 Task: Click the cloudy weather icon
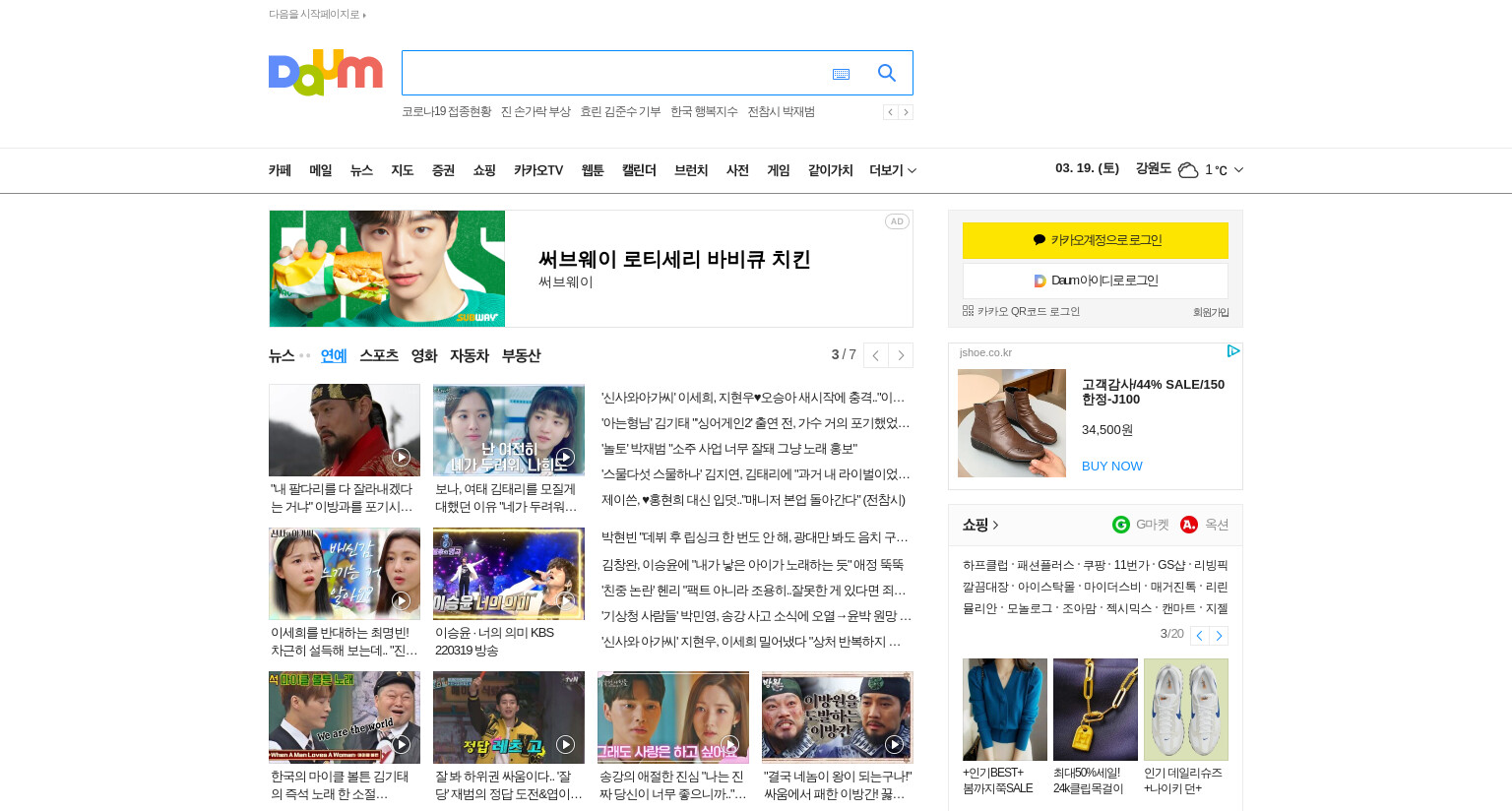[x=1188, y=170]
